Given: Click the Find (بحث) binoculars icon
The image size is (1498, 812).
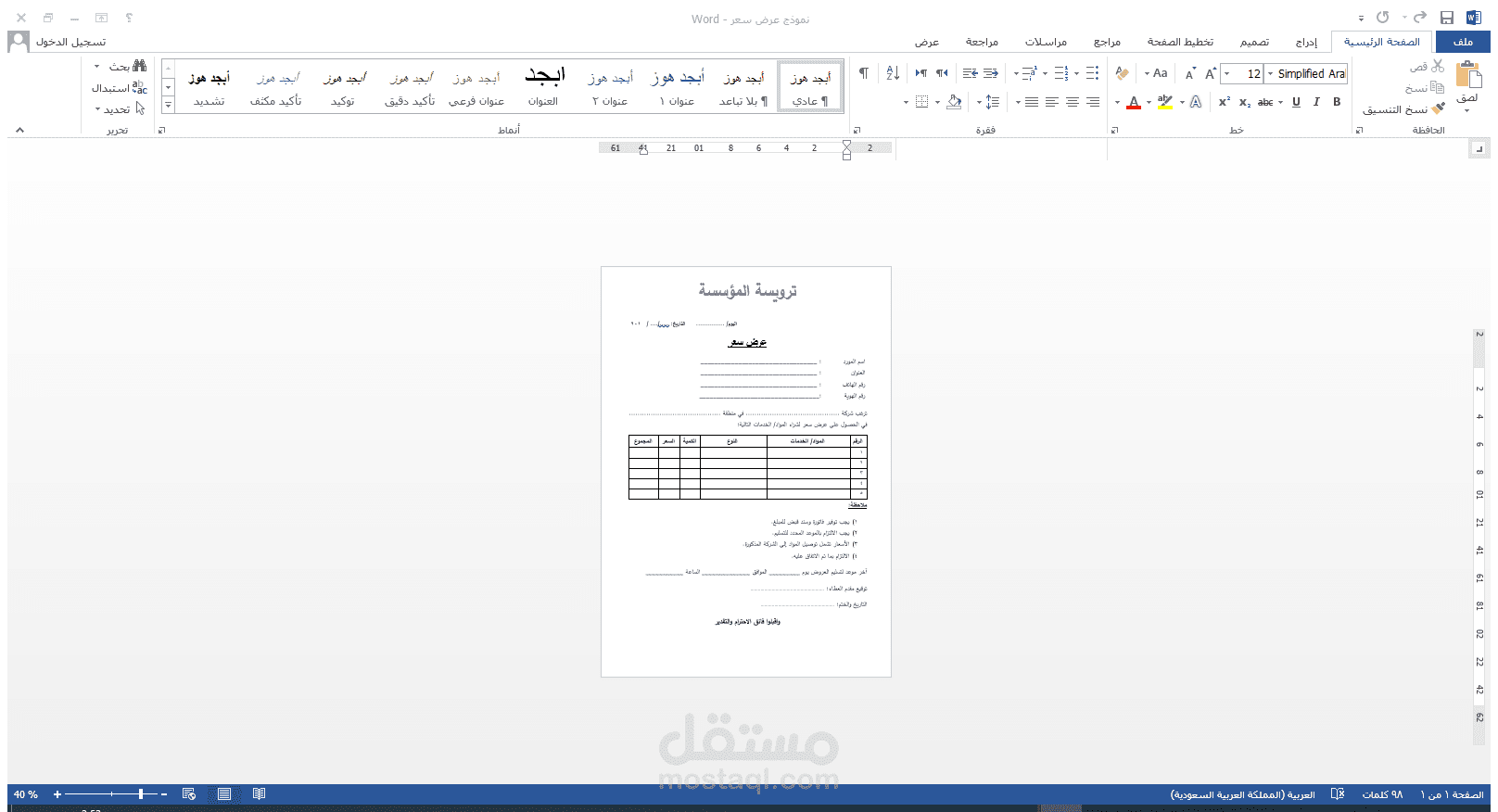Looking at the screenshot, I should pos(139,66).
